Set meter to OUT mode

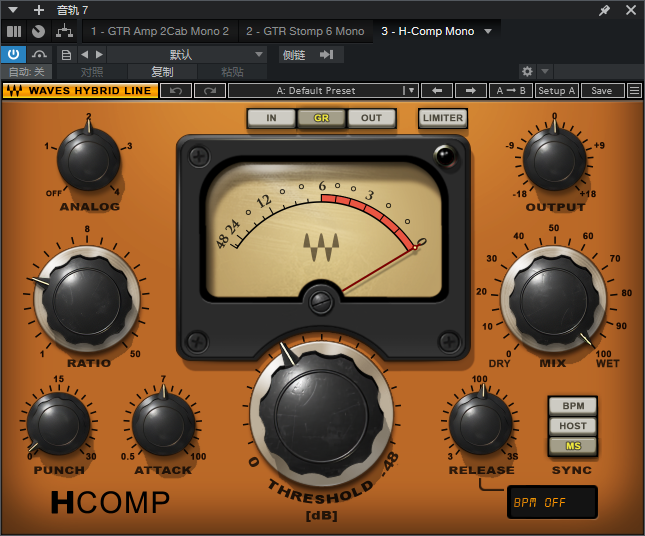click(x=371, y=118)
